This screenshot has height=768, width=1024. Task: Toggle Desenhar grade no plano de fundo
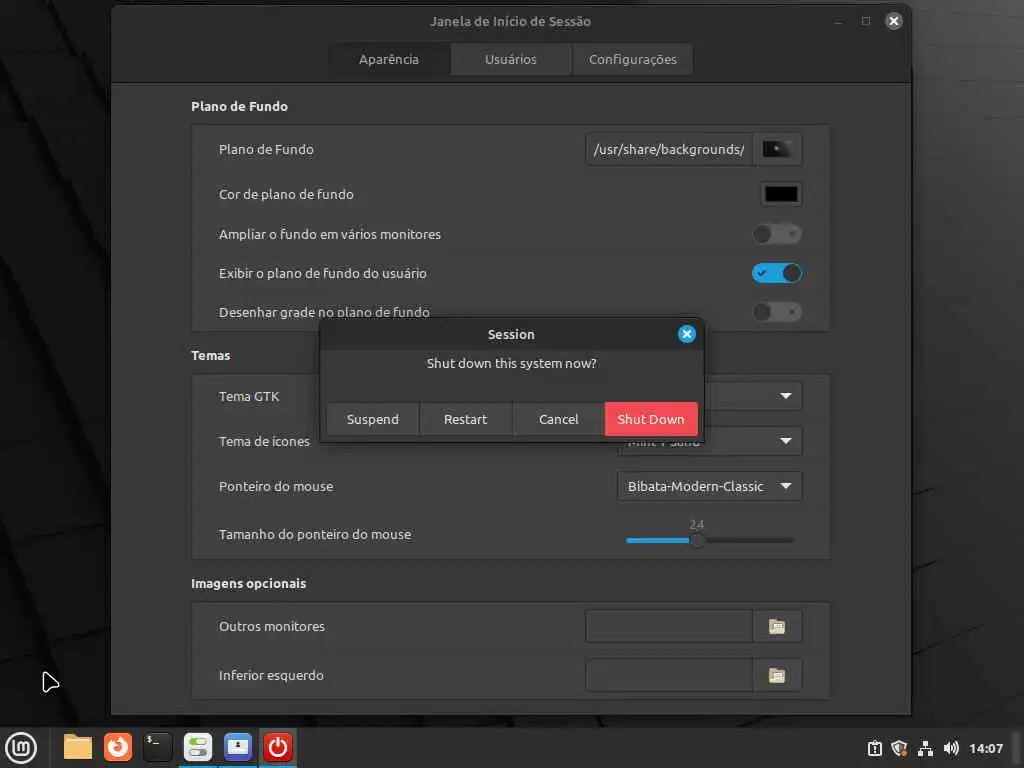(x=776, y=312)
